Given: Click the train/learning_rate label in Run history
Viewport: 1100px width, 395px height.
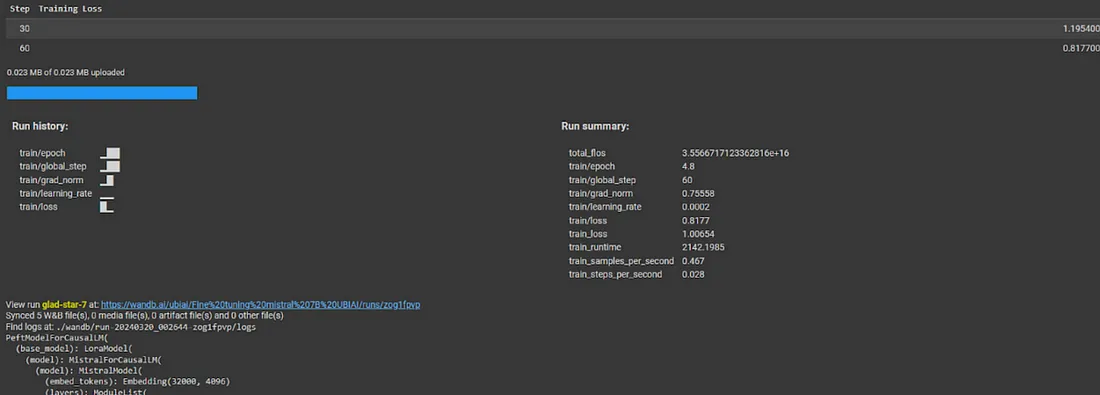Looking at the screenshot, I should pyautogui.click(x=55, y=194).
